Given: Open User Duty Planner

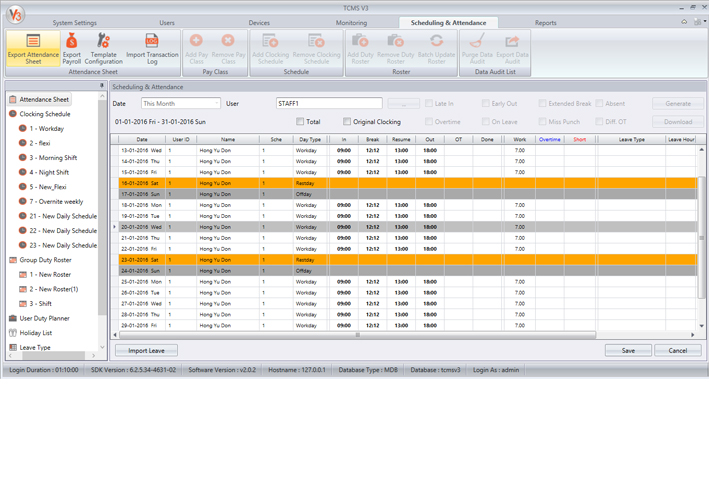Looking at the screenshot, I should 39,318.
